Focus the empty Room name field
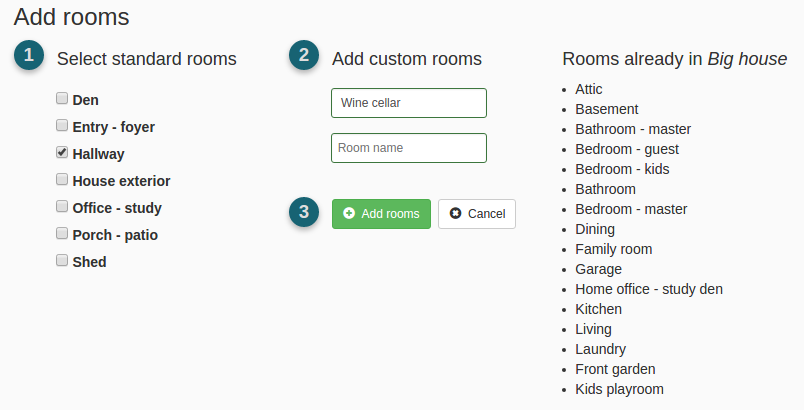Viewport: 804px width, 410px height. [x=409, y=148]
